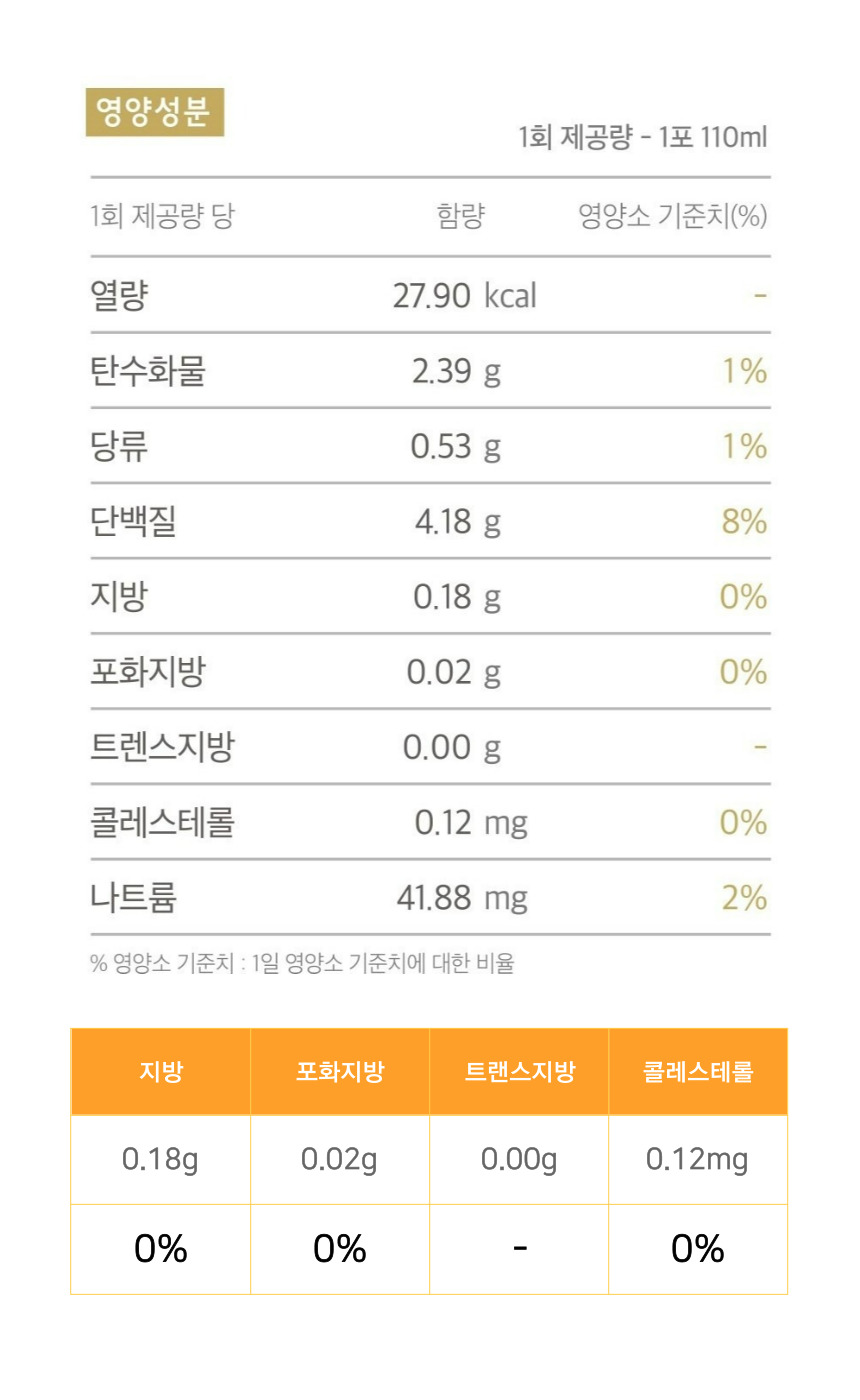Select the 트렌스지방 row label in nutrition list

[162, 747]
